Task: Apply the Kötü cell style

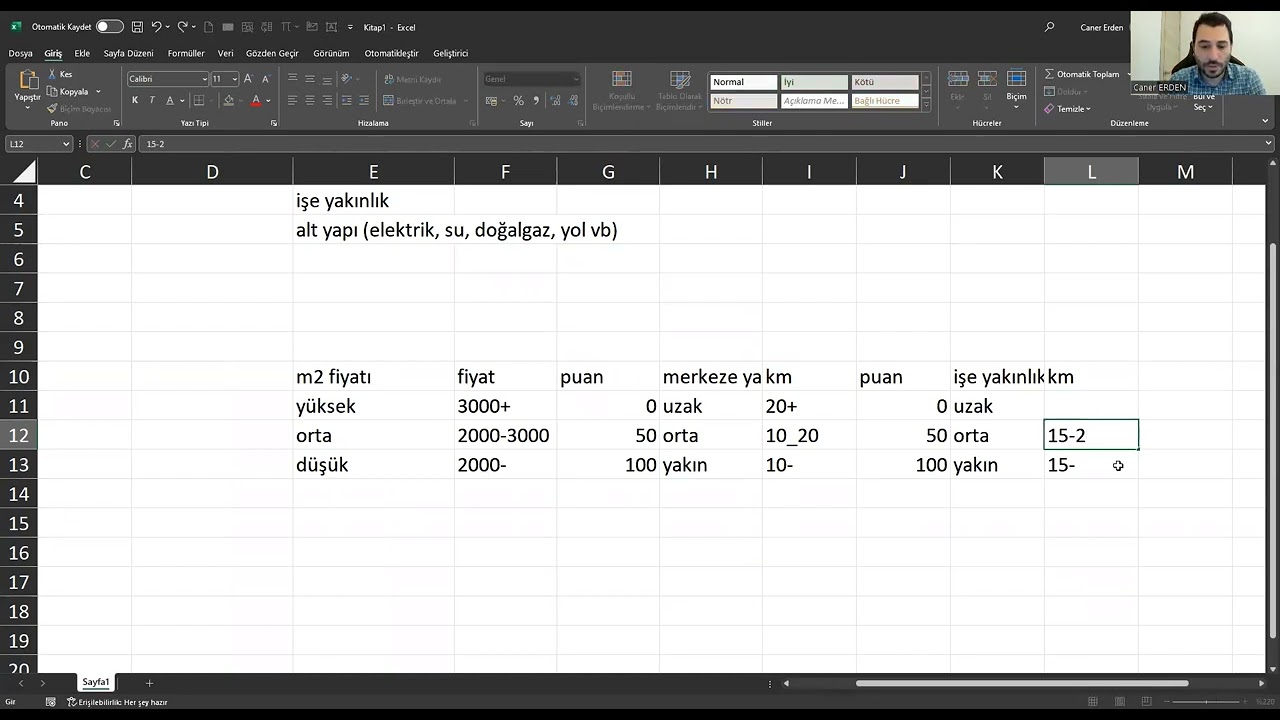Action: tap(885, 82)
